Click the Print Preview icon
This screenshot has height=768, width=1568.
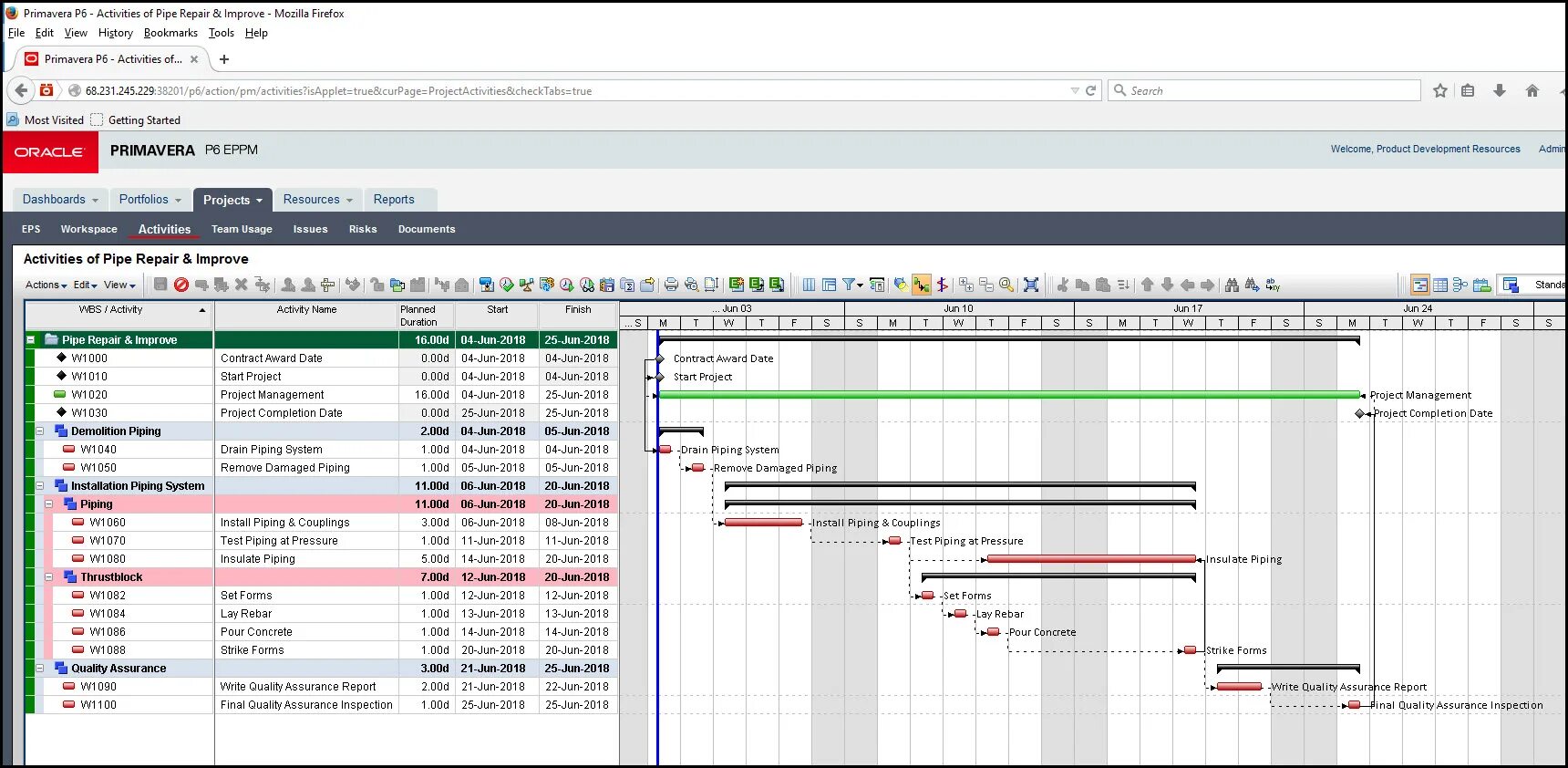click(x=691, y=285)
